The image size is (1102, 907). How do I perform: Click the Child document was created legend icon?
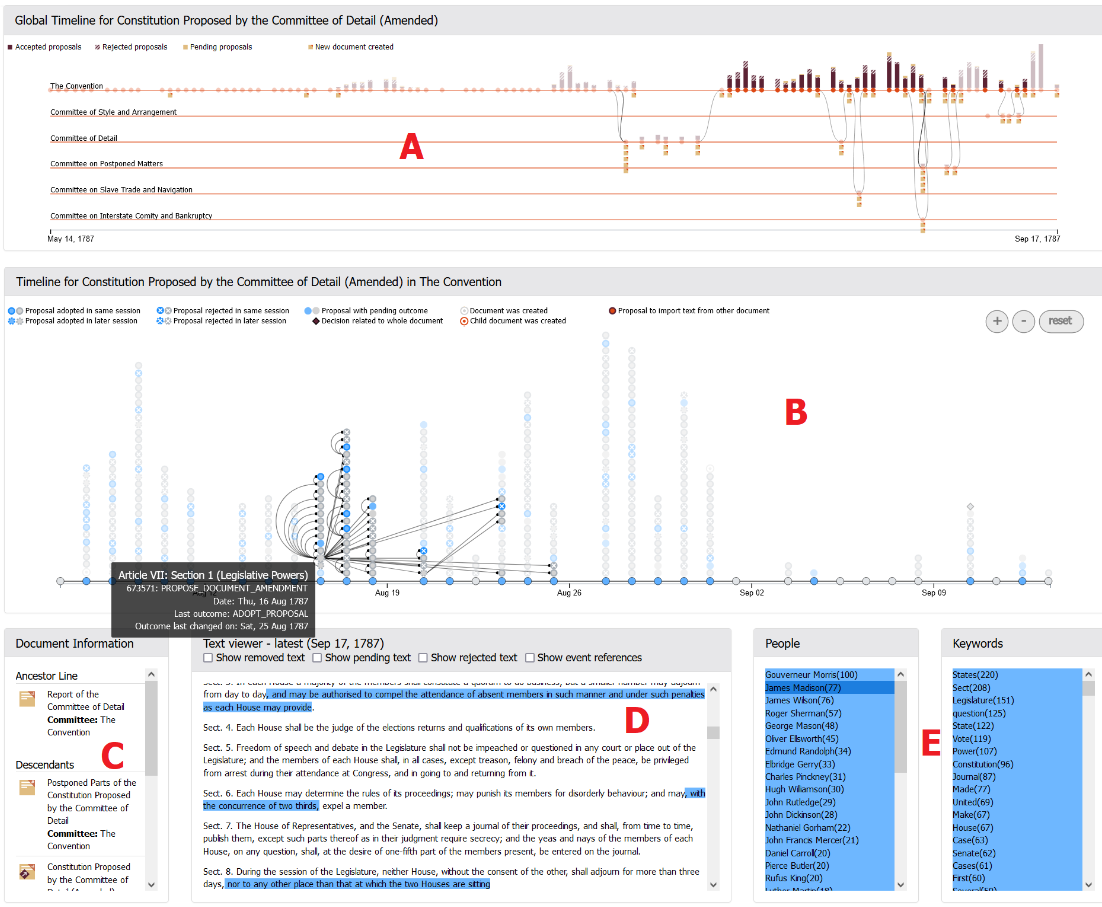coord(466,321)
